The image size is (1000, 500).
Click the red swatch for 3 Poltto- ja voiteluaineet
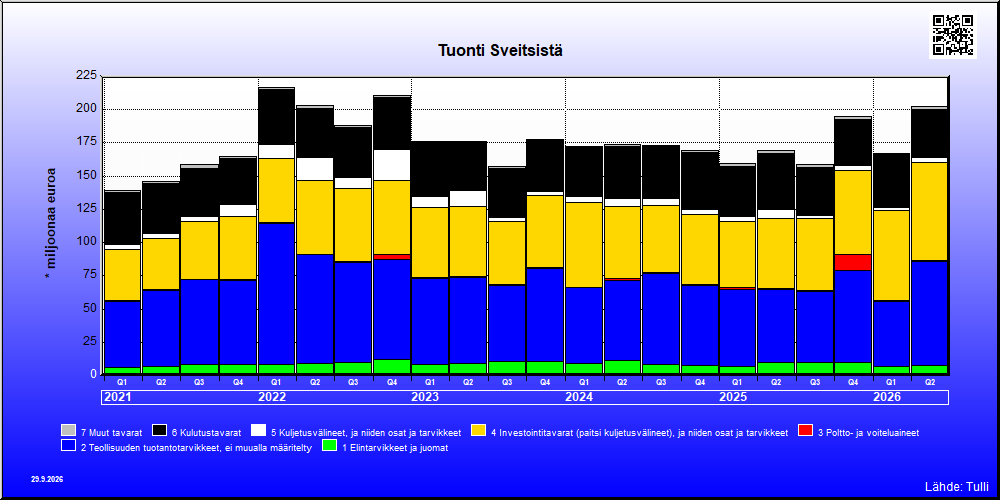[x=805, y=431]
